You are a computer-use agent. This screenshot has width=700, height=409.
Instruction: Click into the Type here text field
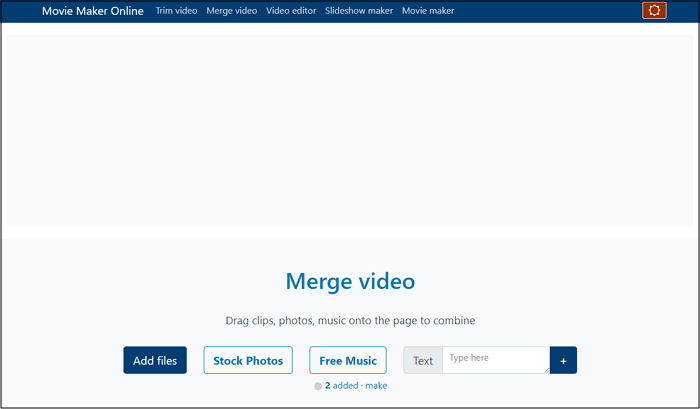click(494, 360)
